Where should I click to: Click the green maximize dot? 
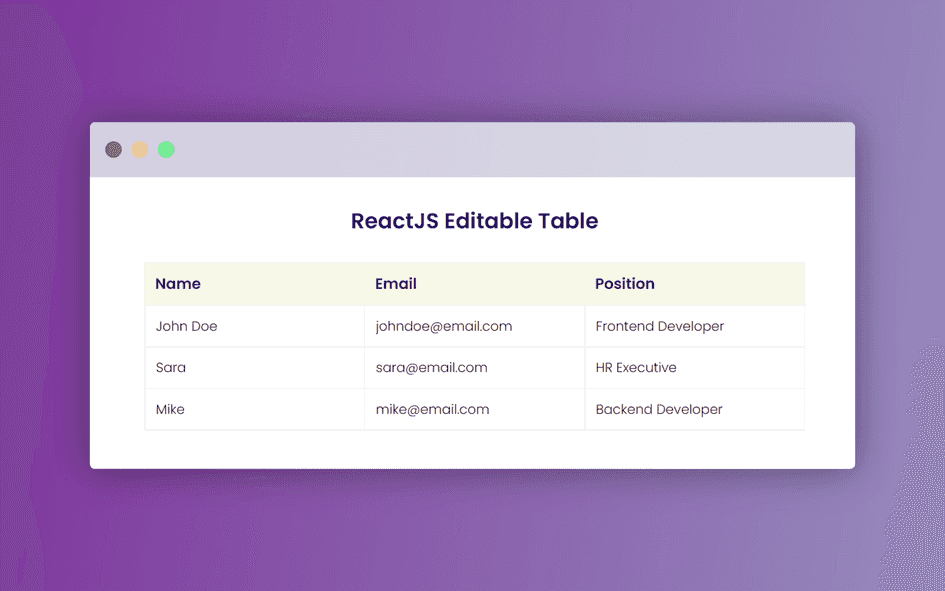pyautogui.click(x=166, y=148)
